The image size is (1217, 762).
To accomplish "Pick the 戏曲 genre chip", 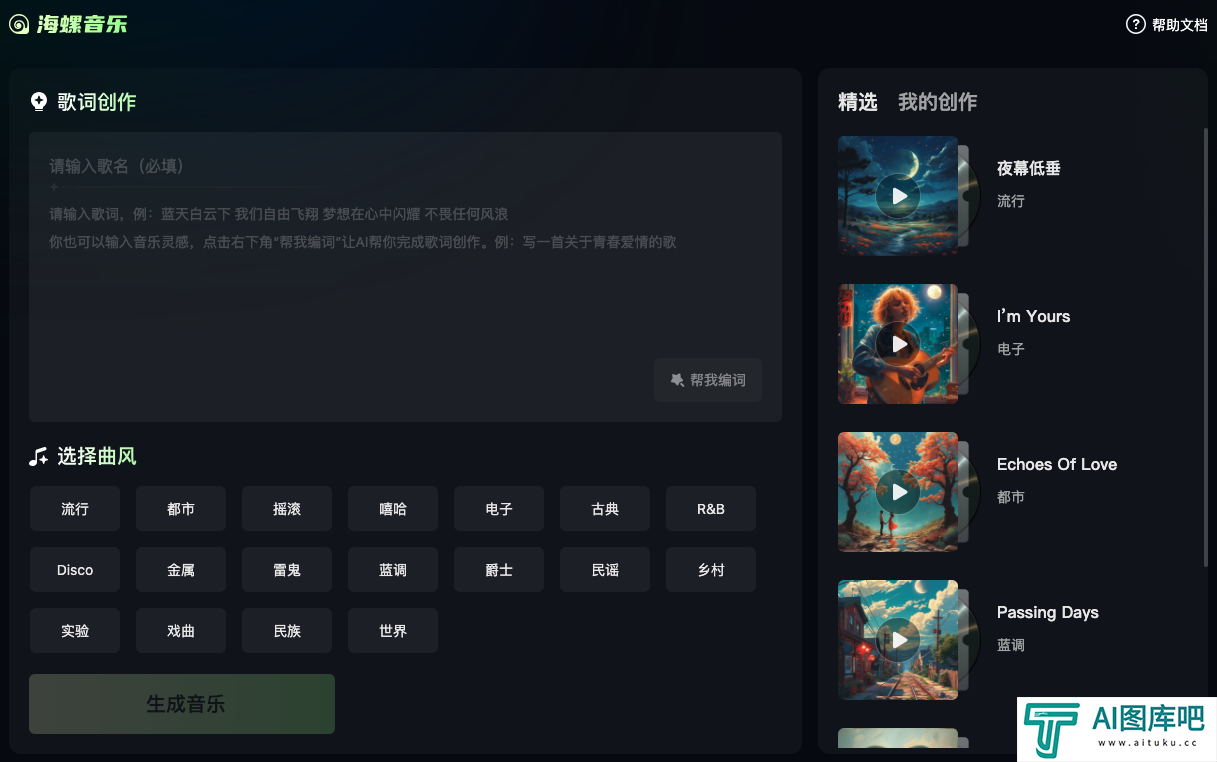I will tap(181, 631).
